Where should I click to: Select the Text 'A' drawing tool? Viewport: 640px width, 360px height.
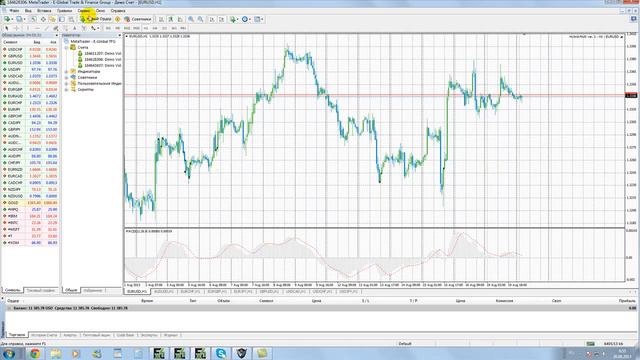click(x=75, y=28)
